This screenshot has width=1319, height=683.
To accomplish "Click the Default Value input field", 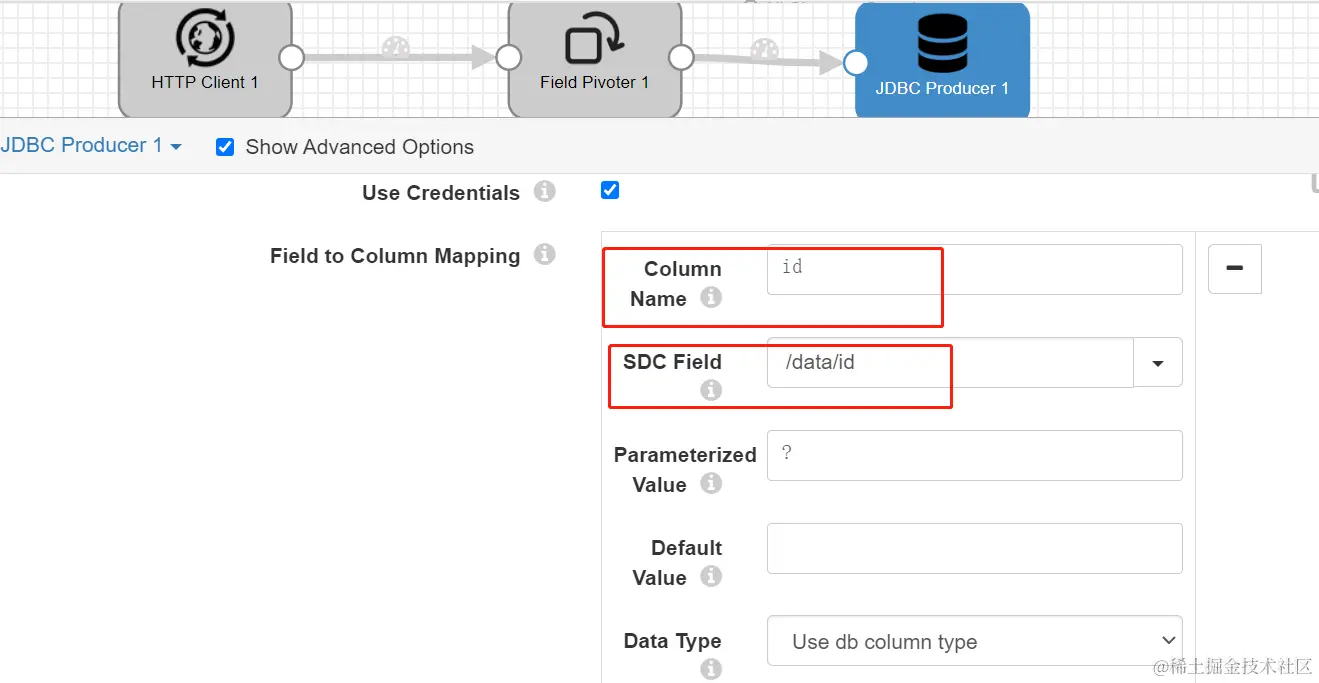I will coord(974,548).
